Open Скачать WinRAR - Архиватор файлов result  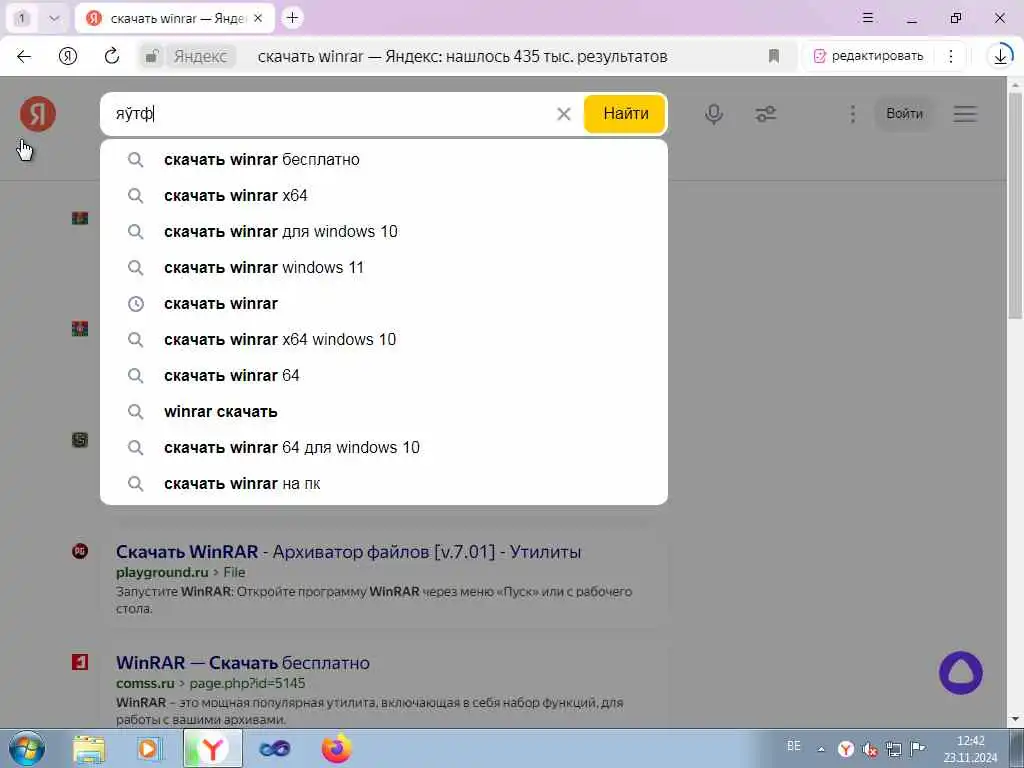[348, 552]
